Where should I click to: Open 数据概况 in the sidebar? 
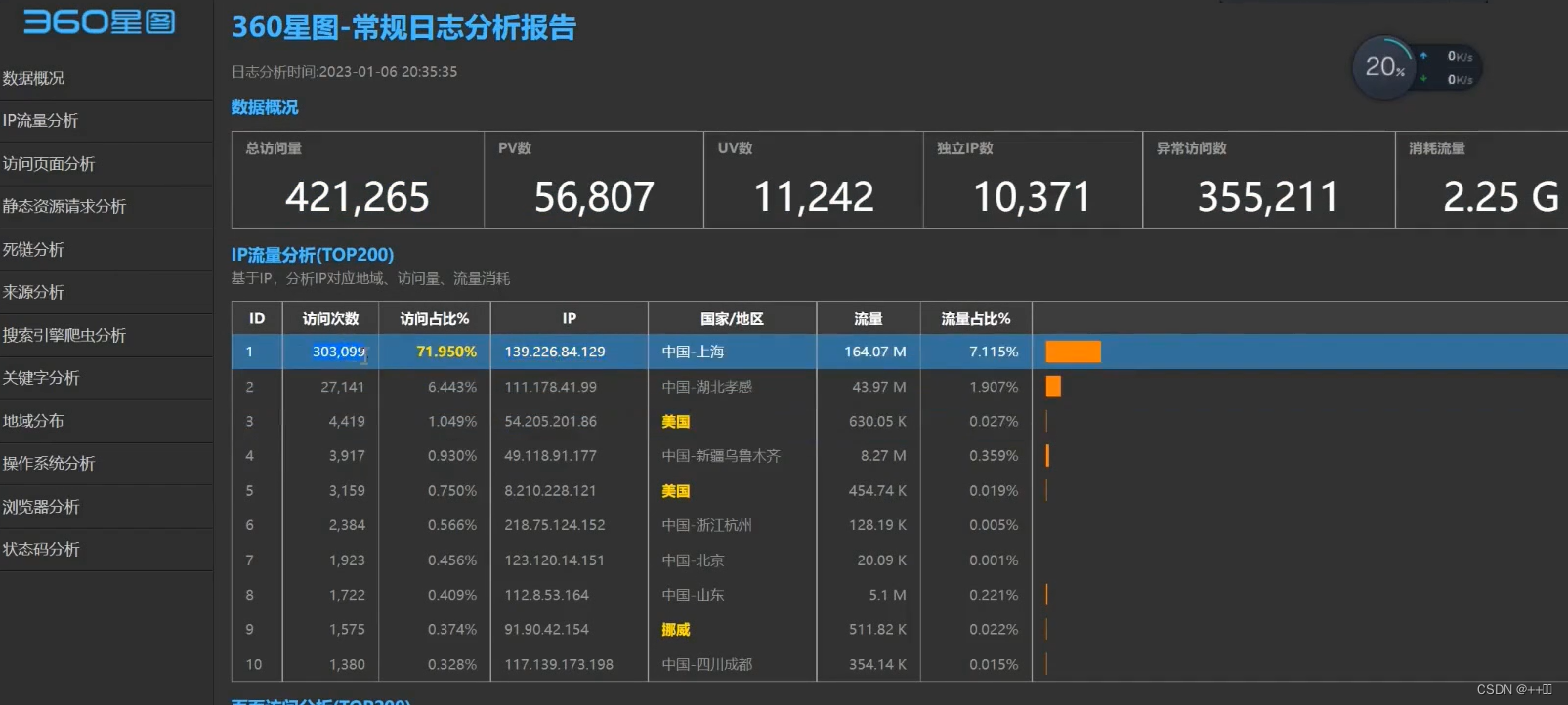[x=33, y=78]
